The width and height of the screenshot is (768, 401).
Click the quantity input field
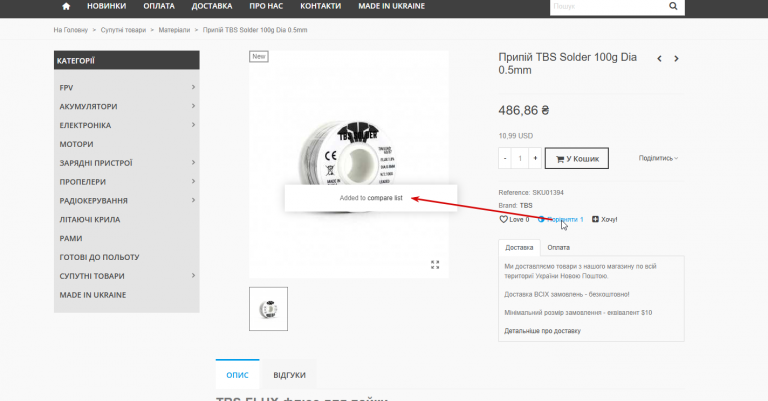pos(520,158)
